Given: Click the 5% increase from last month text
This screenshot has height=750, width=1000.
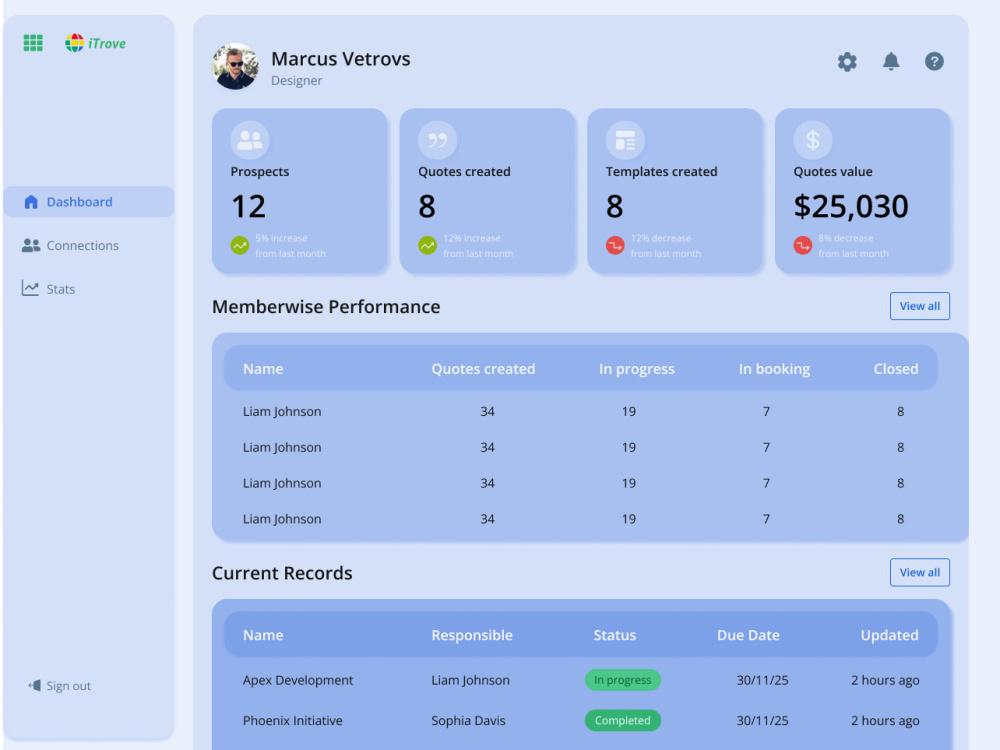Looking at the screenshot, I should pos(290,246).
